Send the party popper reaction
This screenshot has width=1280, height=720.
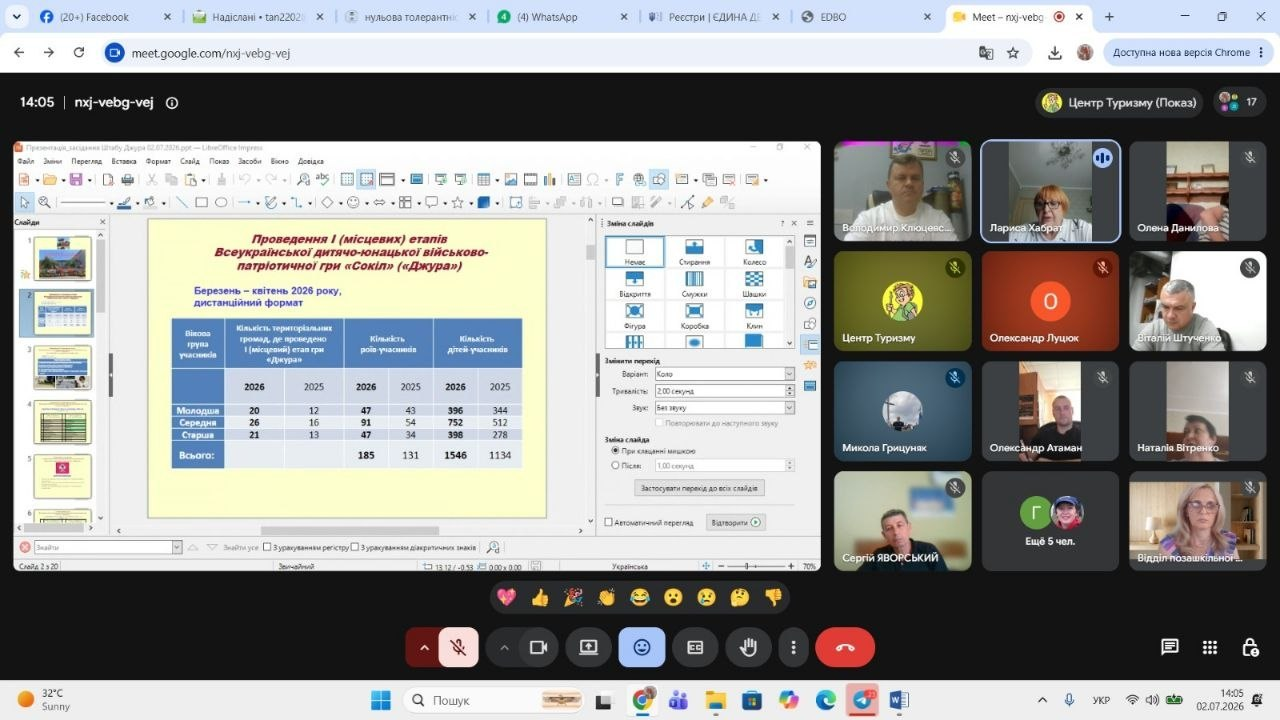(573, 597)
